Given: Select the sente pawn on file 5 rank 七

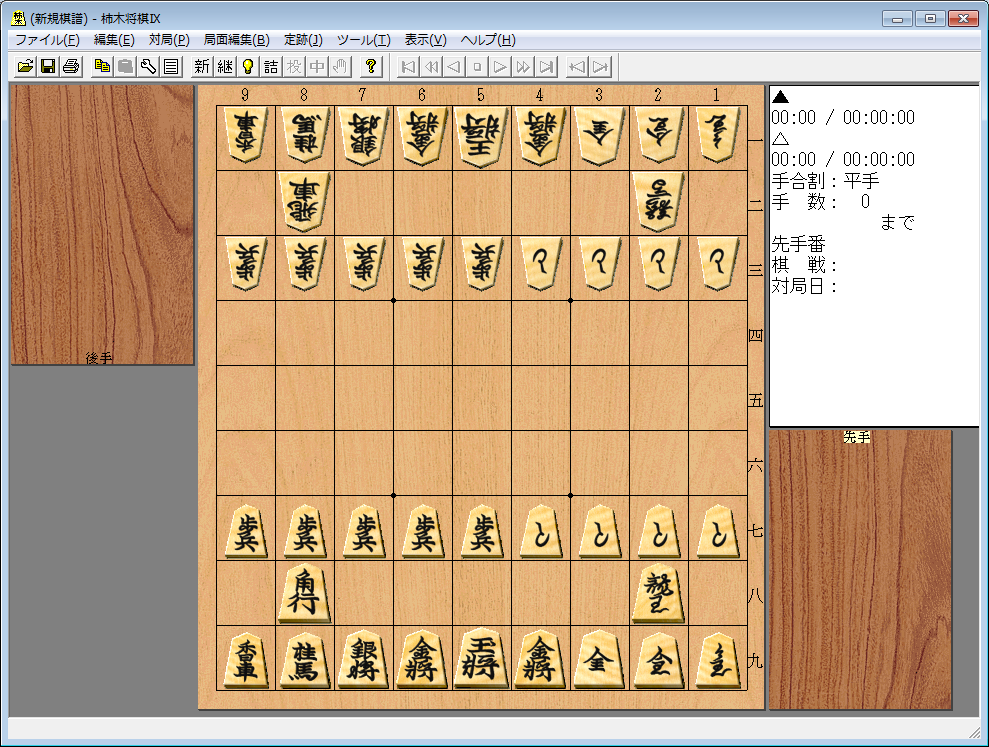Looking at the screenshot, I should point(481,531).
